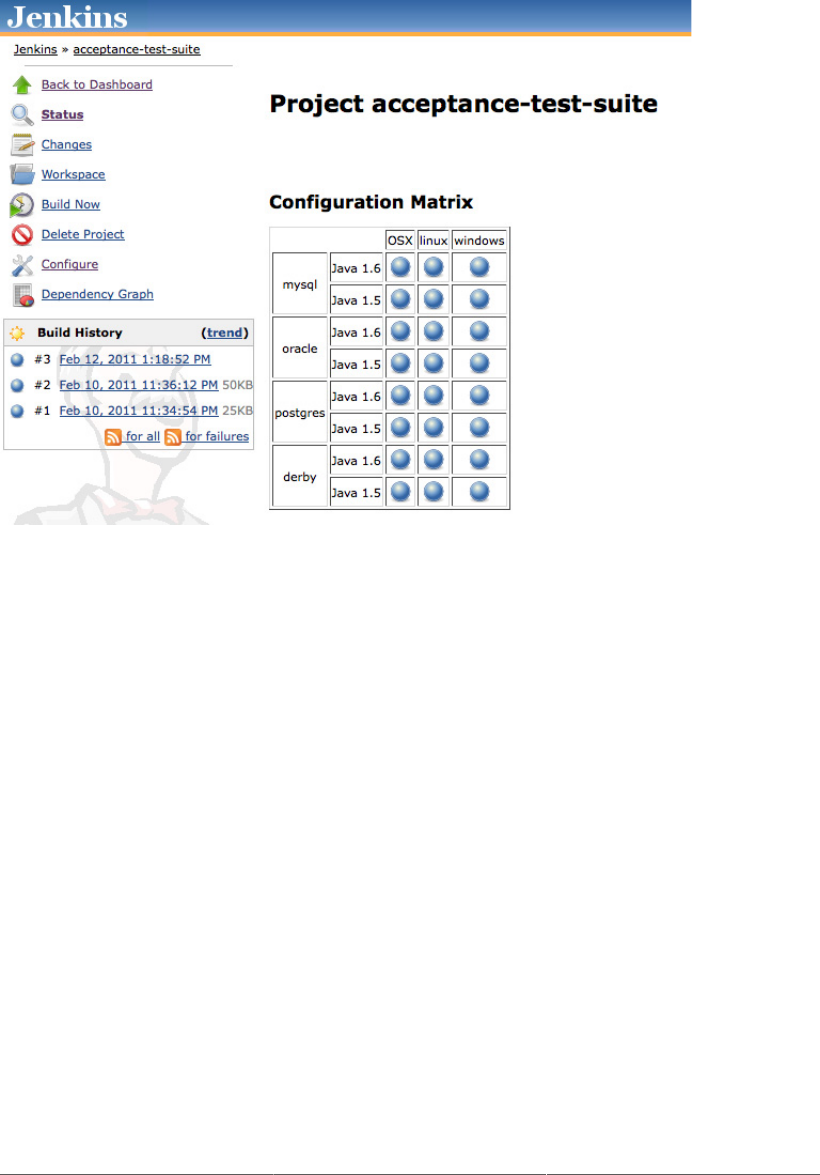
Task: Open oracle Java 1.5 windows build ball
Action: 479,363
